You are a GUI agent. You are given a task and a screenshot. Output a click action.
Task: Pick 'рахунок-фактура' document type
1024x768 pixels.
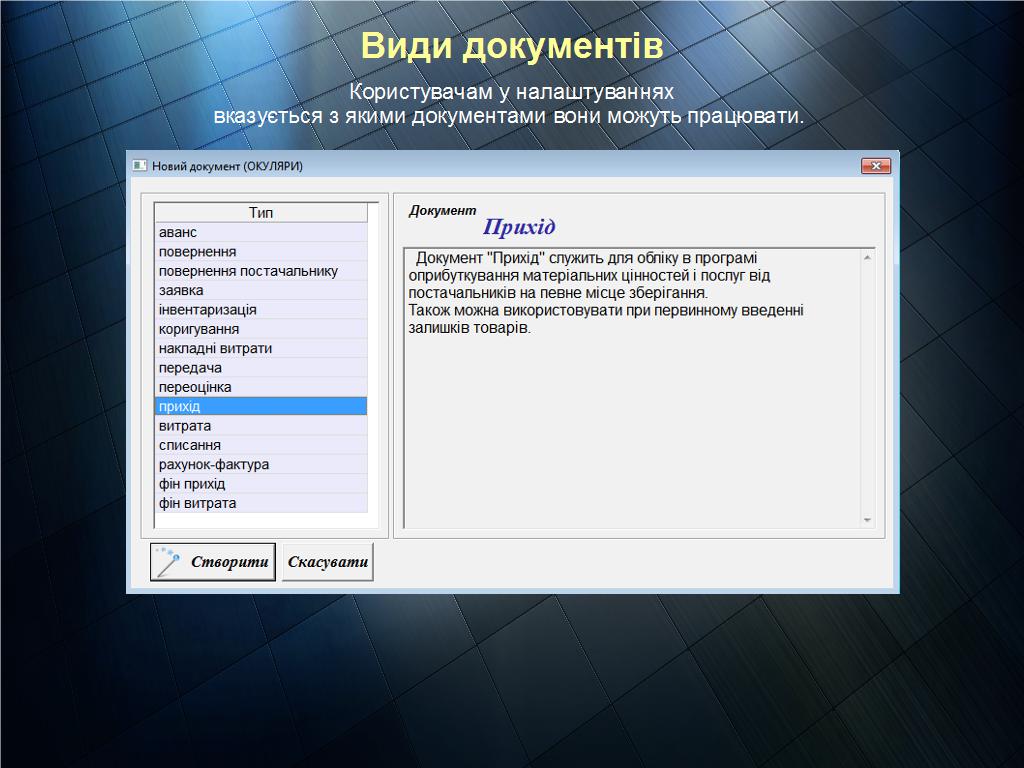coord(260,465)
